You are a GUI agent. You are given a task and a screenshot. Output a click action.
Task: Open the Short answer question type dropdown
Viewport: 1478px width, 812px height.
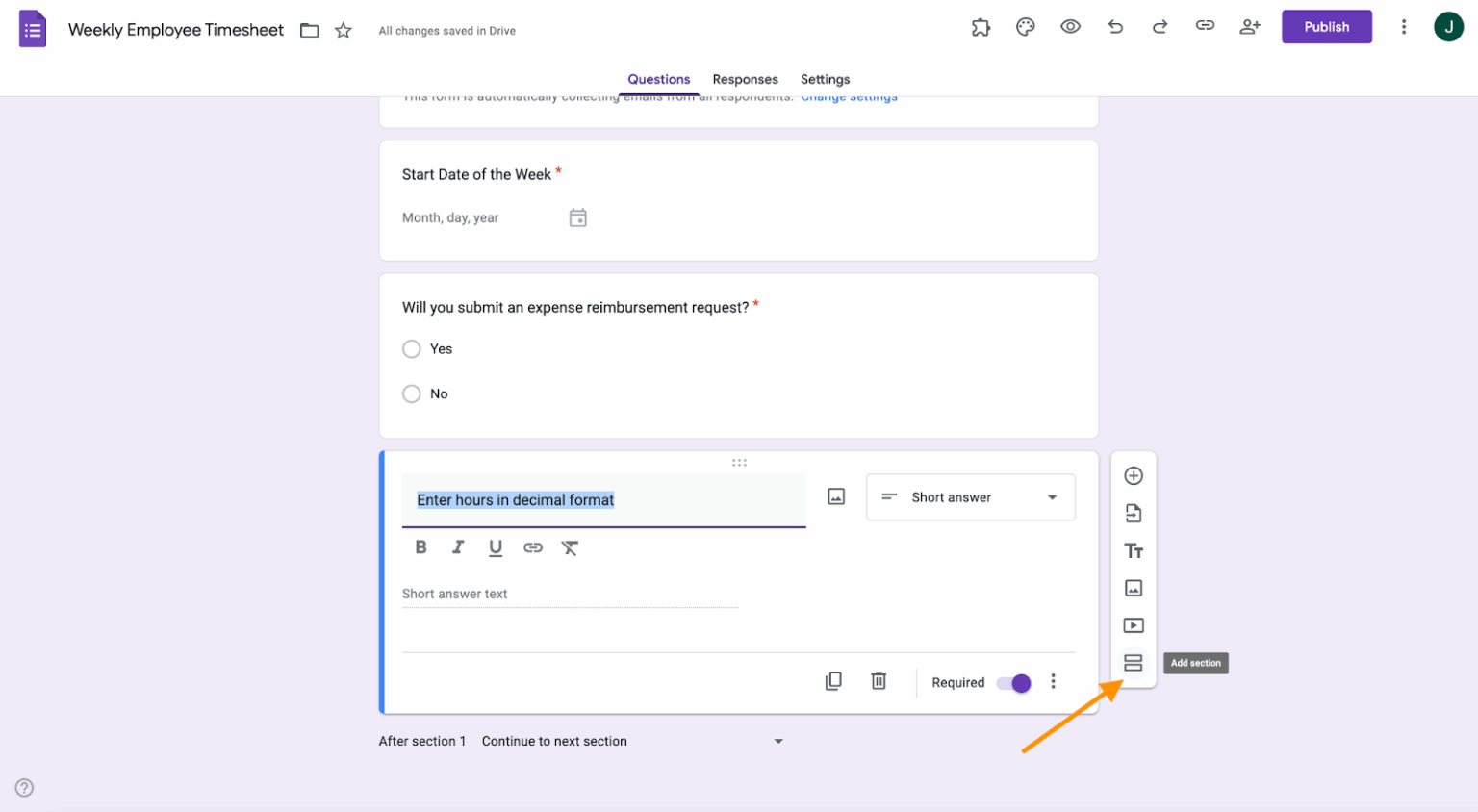[969, 496]
